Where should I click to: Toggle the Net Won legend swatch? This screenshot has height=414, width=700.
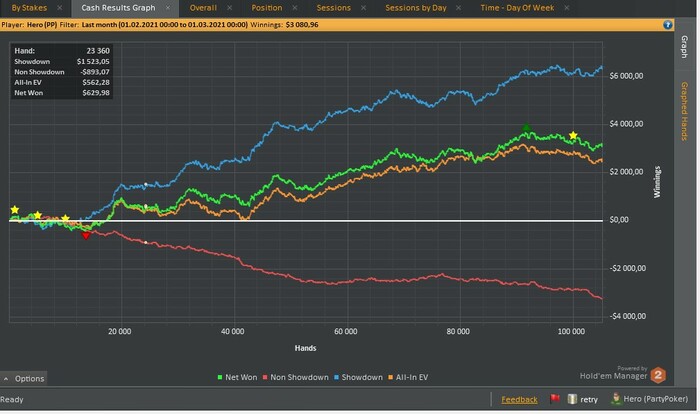(x=220, y=377)
